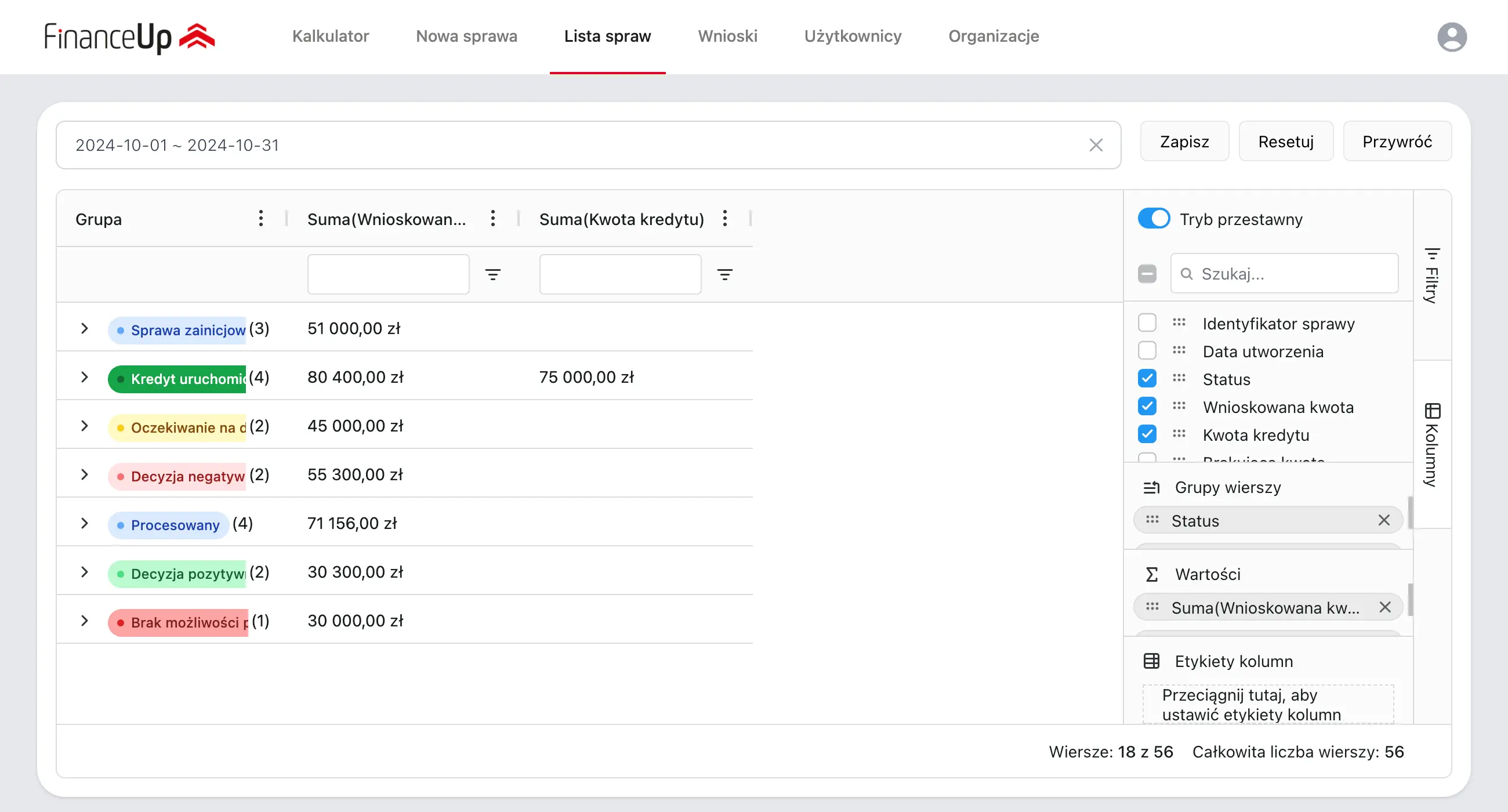Click drag handle next to Data utworzenia
Screen dimensions: 1508x812
[x=1179, y=351]
